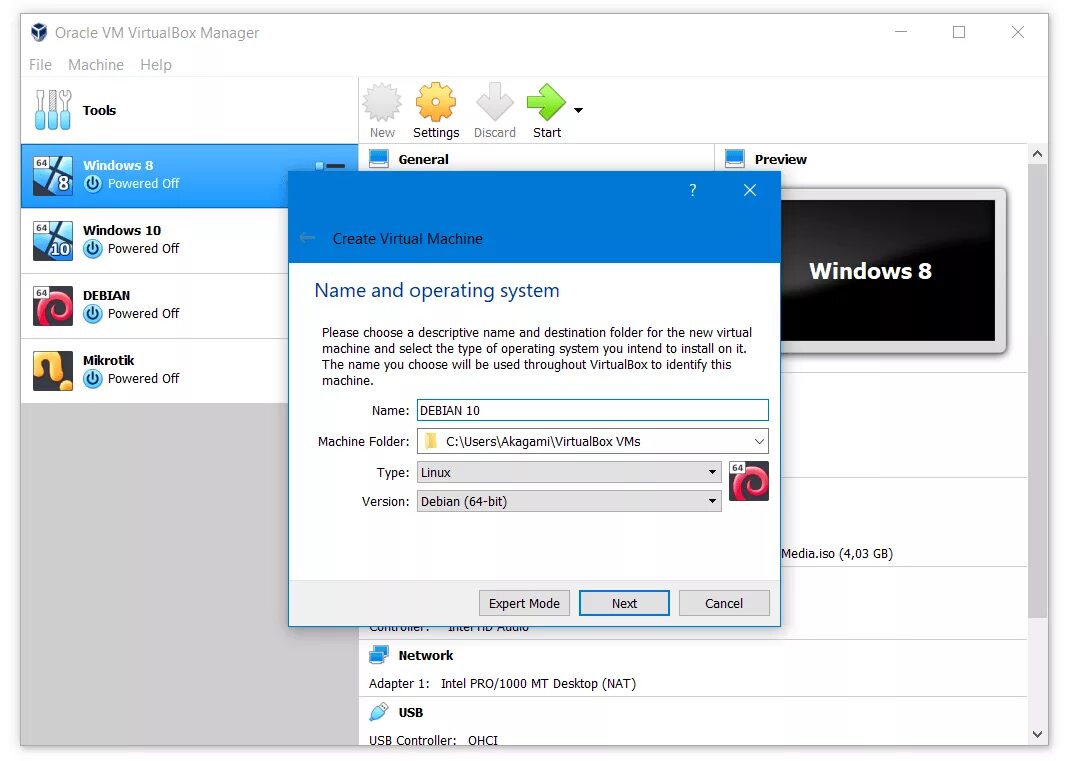Click the scrollbar up arrow in details pane
1078x761 pixels.
[1037, 154]
